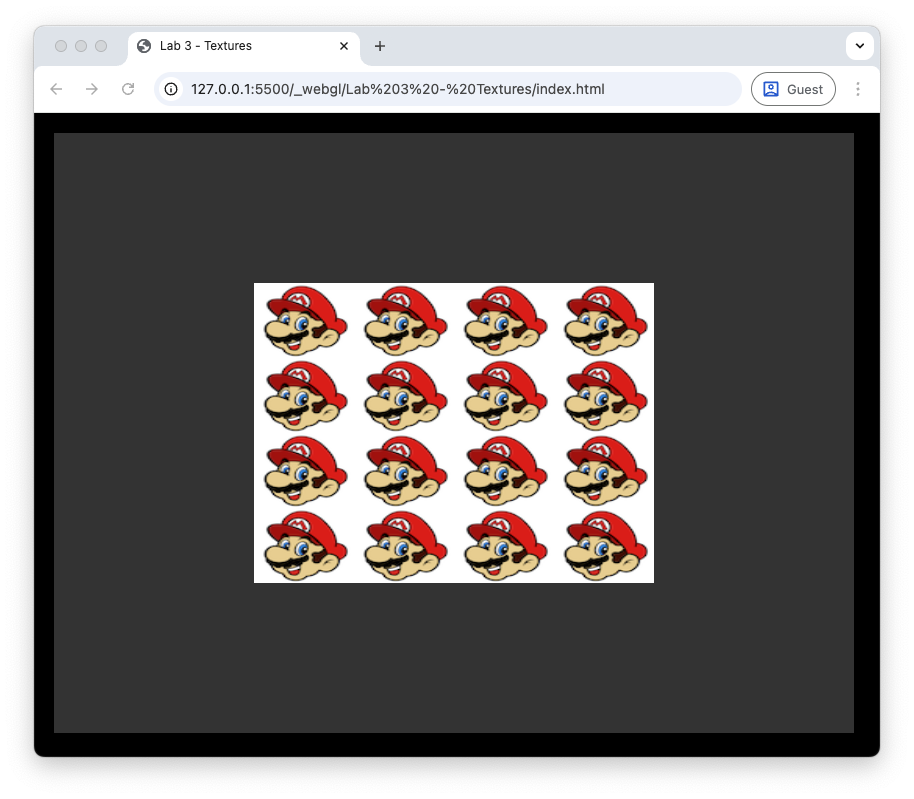
Task: Expand the tab search dropdown chevron
Action: click(x=860, y=46)
